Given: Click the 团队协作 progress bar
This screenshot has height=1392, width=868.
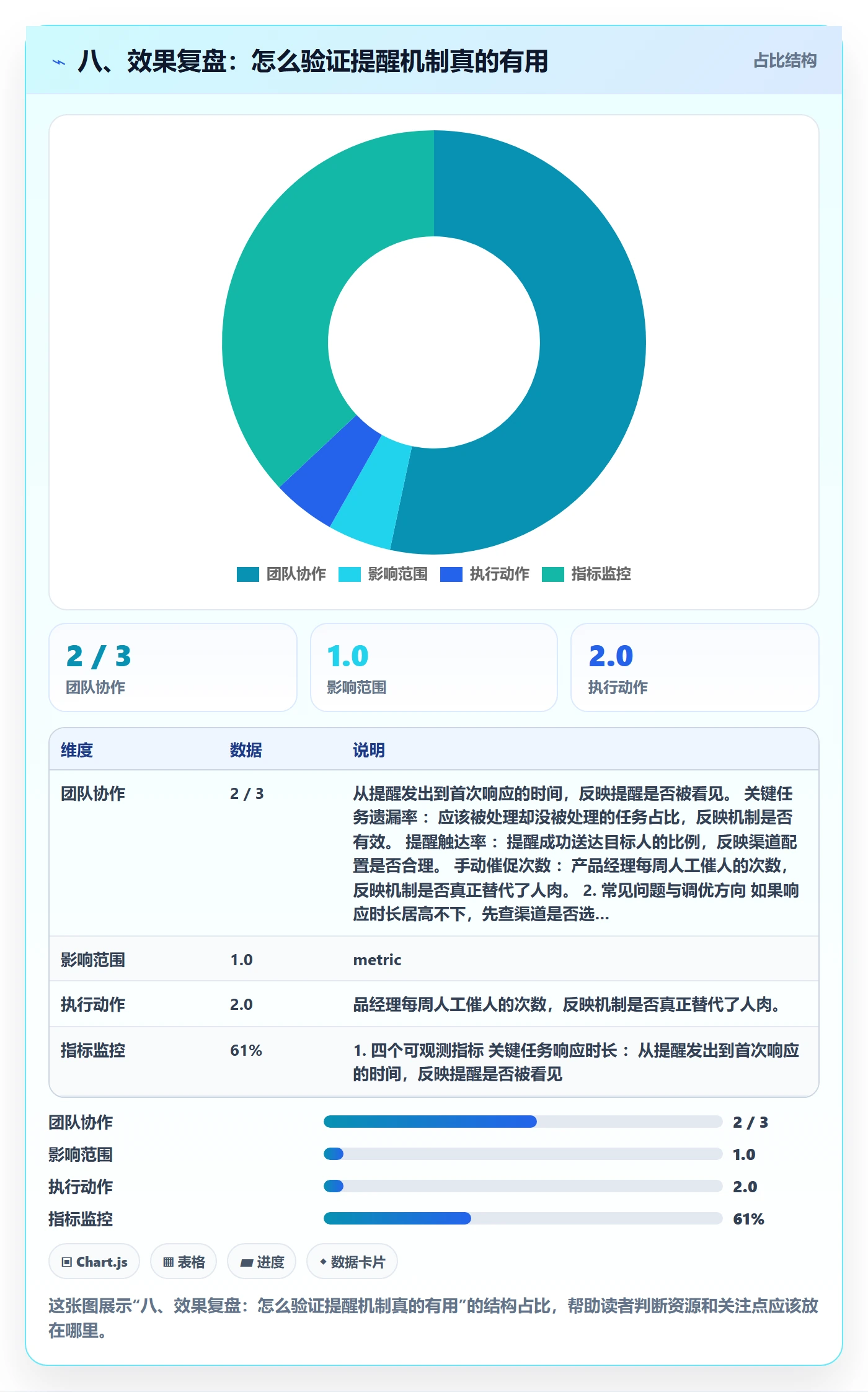Looking at the screenshot, I should click(523, 1122).
